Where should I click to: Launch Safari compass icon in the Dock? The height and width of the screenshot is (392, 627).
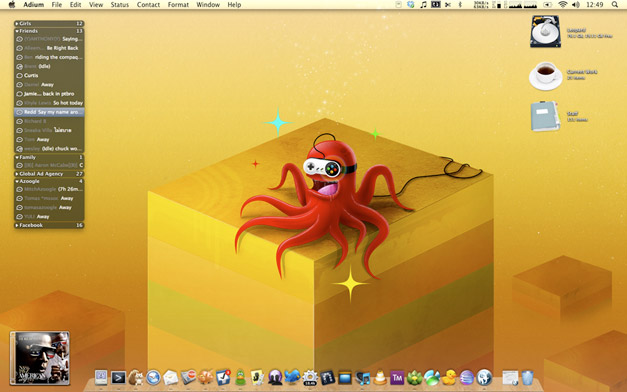coord(153,377)
